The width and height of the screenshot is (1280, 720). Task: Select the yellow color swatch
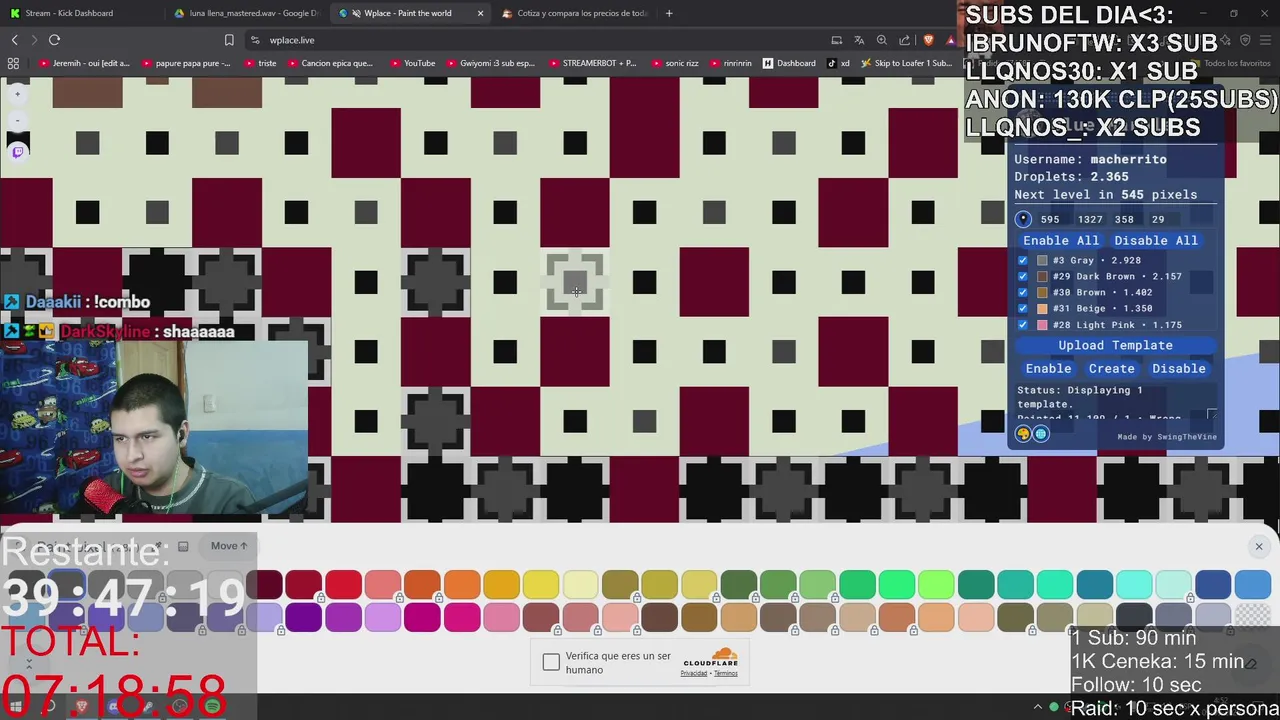coord(541,585)
